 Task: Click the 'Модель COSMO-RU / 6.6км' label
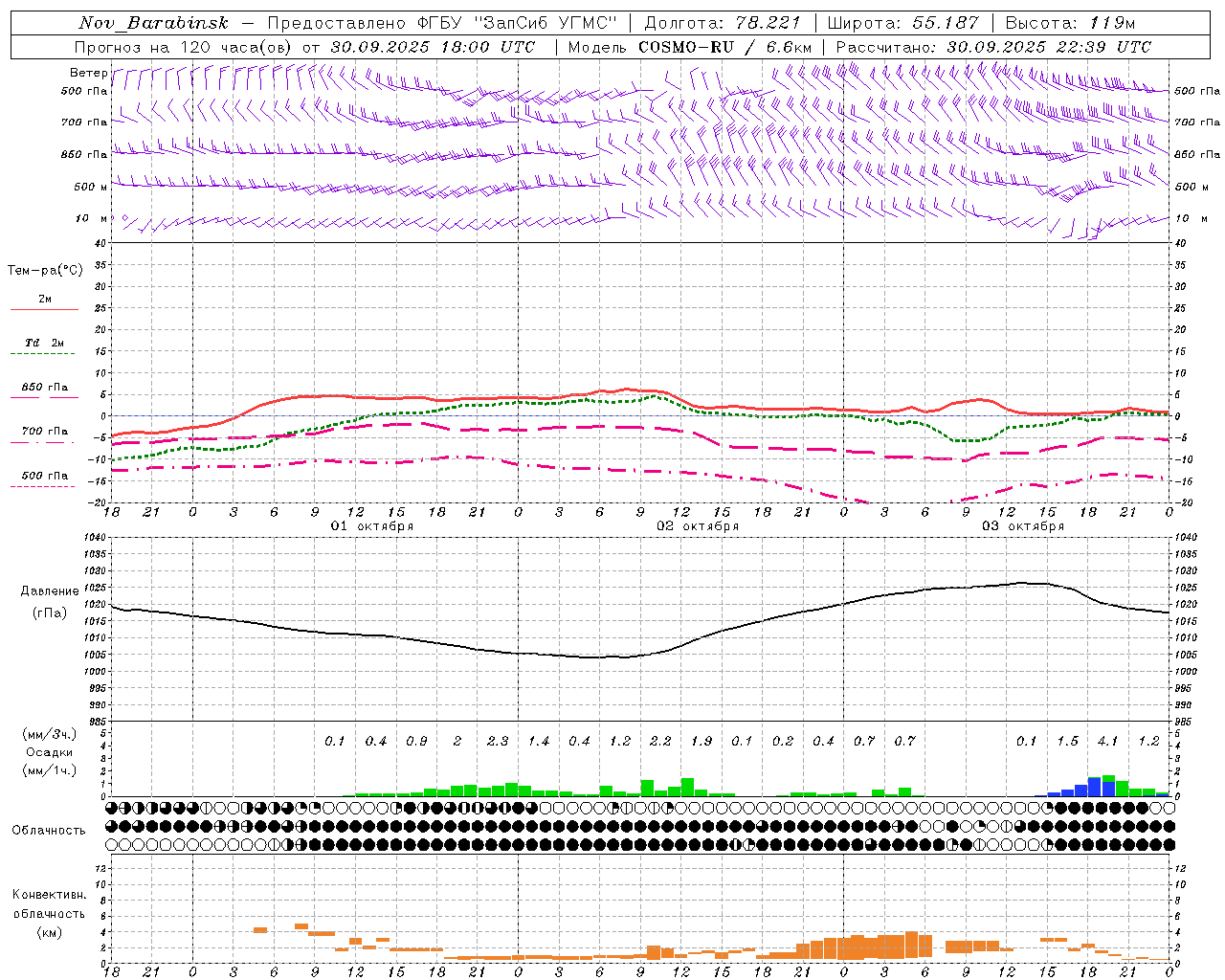(690, 47)
